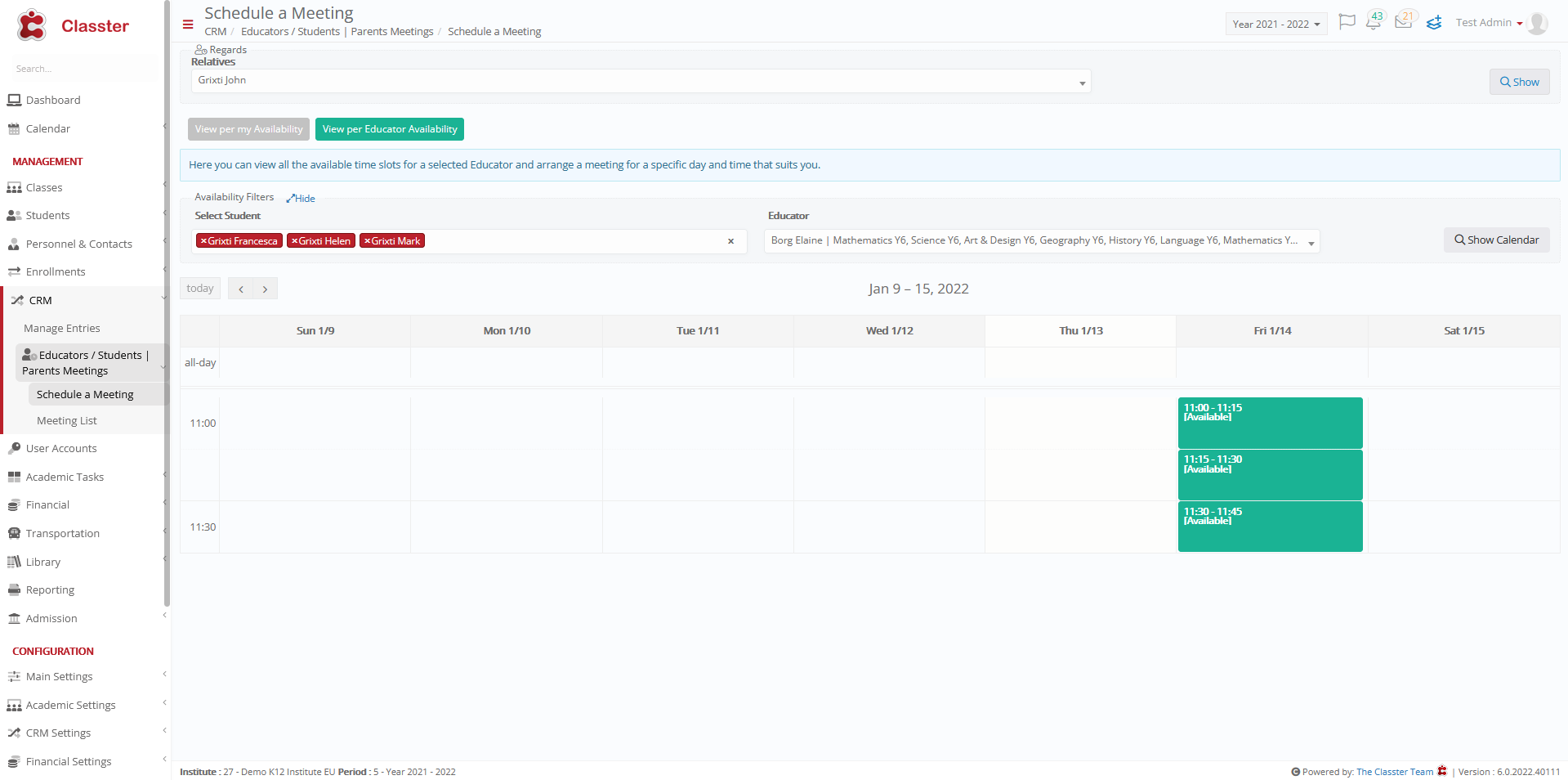The height and width of the screenshot is (780, 1568).
Task: Go to next week in calendar
Action: point(265,289)
